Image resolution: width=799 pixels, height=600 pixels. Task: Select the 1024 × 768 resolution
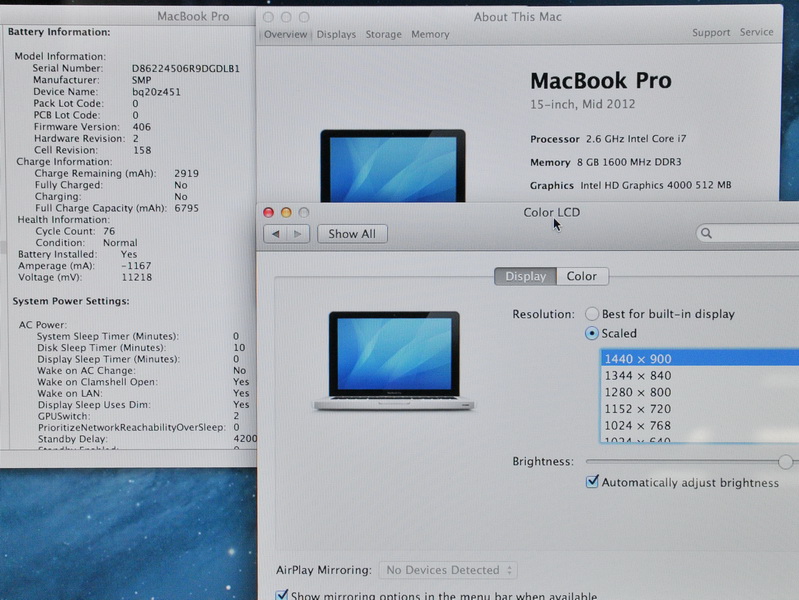point(700,426)
